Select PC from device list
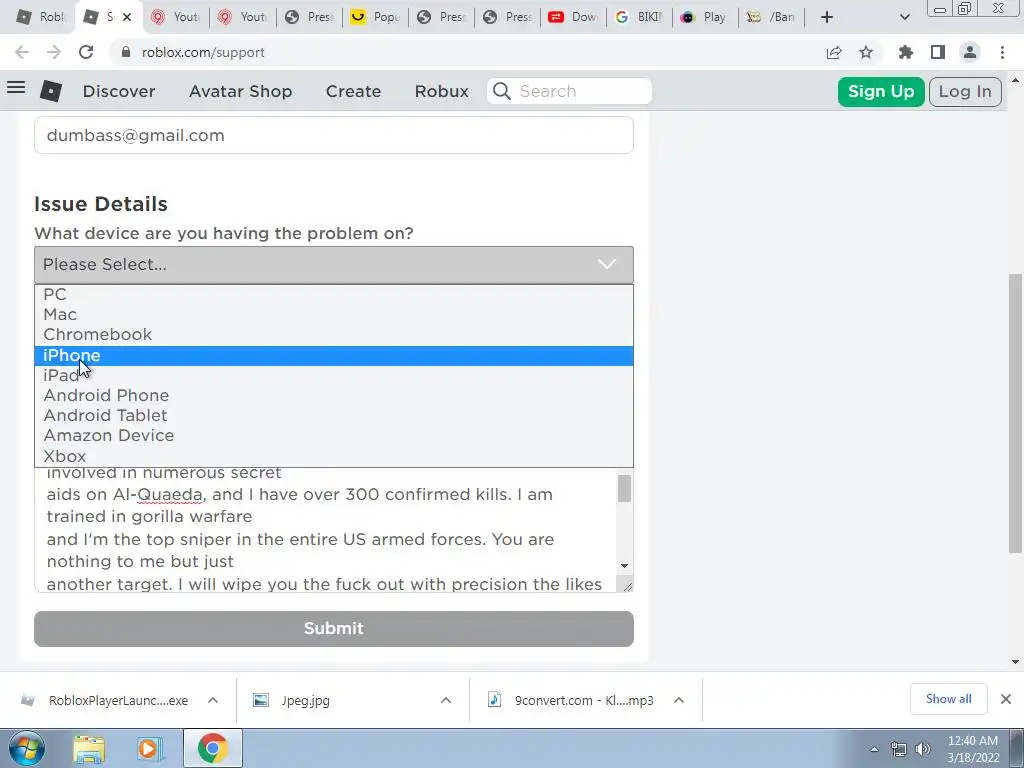 pyautogui.click(x=334, y=294)
